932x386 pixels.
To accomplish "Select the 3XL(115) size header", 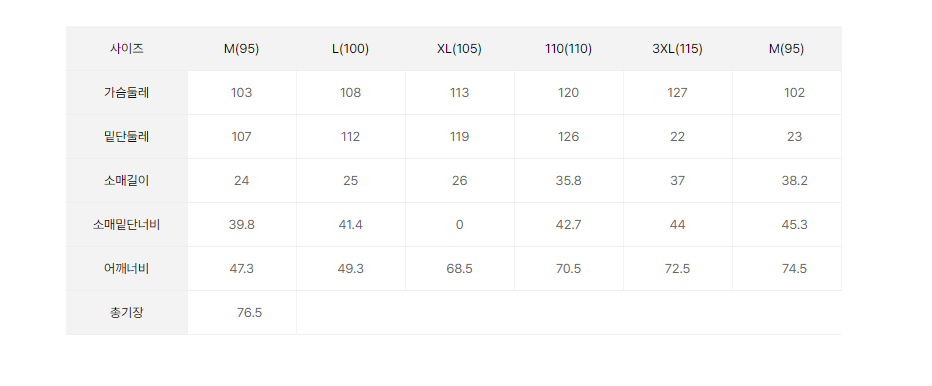I will tap(678, 49).
